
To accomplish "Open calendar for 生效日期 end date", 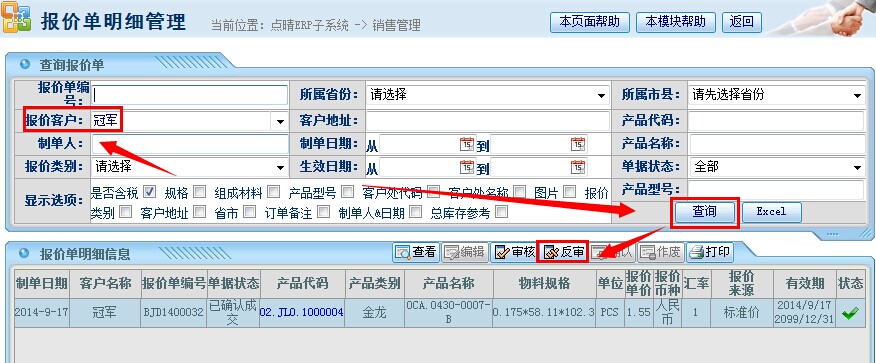I will coord(579,166).
